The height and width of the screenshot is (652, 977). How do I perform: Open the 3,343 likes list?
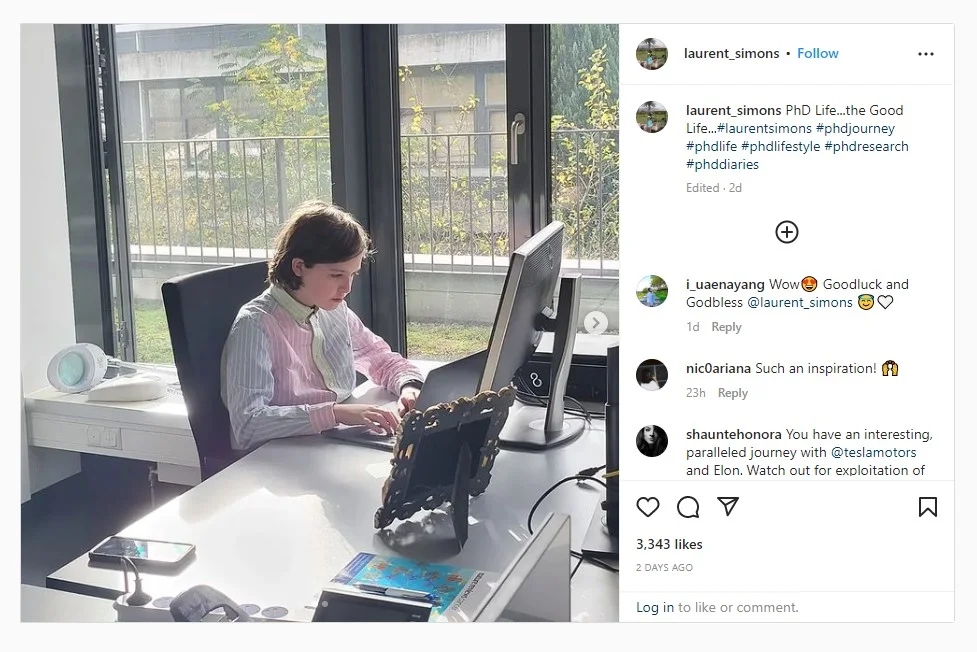(669, 544)
